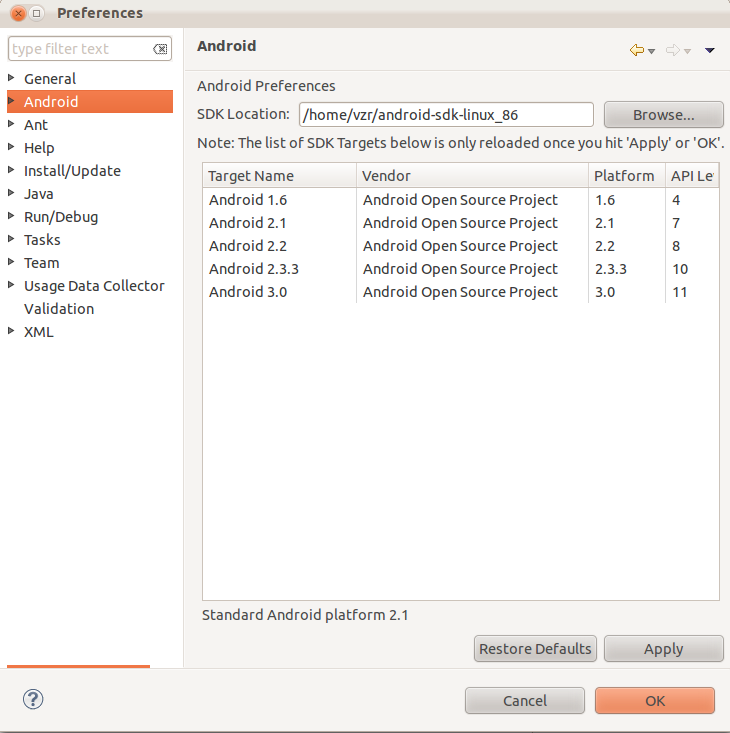Expand the Help category arrow

click(x=12, y=147)
